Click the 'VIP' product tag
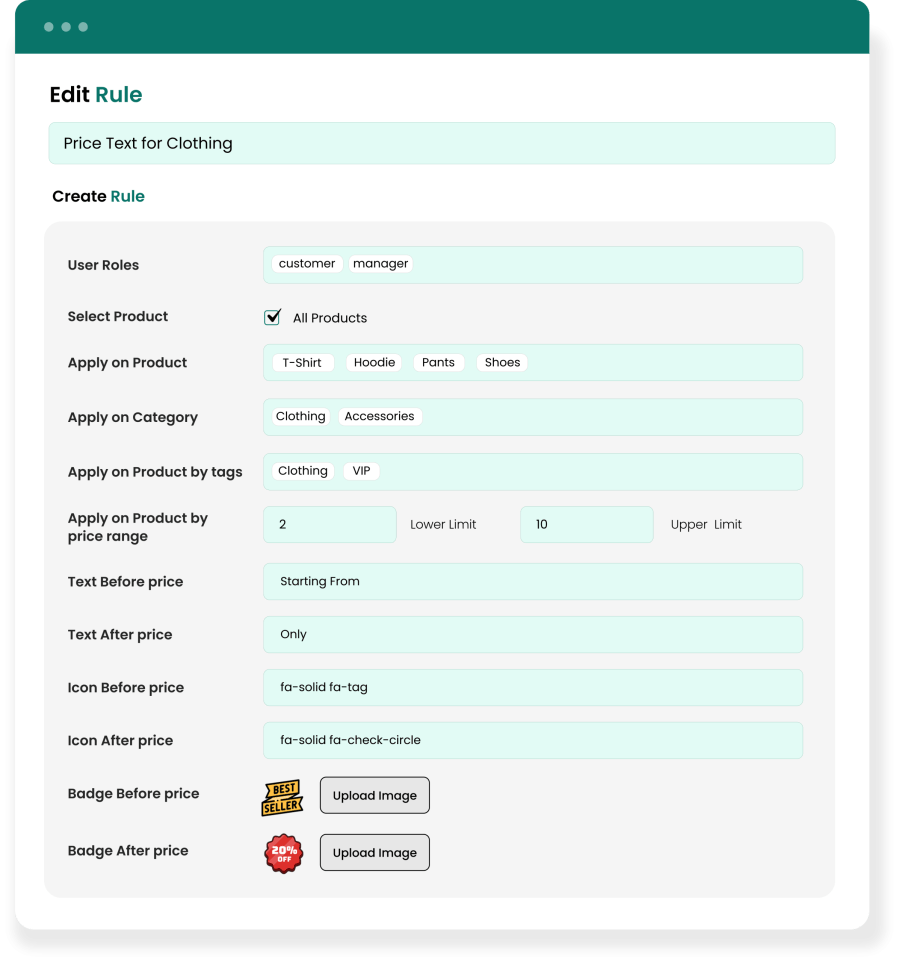This screenshot has height=962, width=899. click(x=361, y=471)
